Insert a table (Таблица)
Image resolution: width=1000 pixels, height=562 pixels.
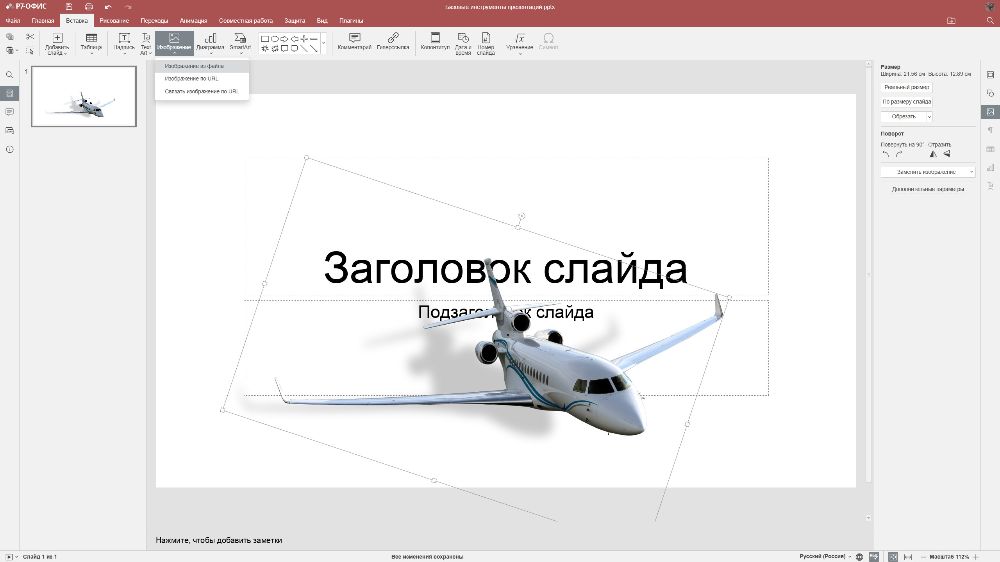pos(91,41)
